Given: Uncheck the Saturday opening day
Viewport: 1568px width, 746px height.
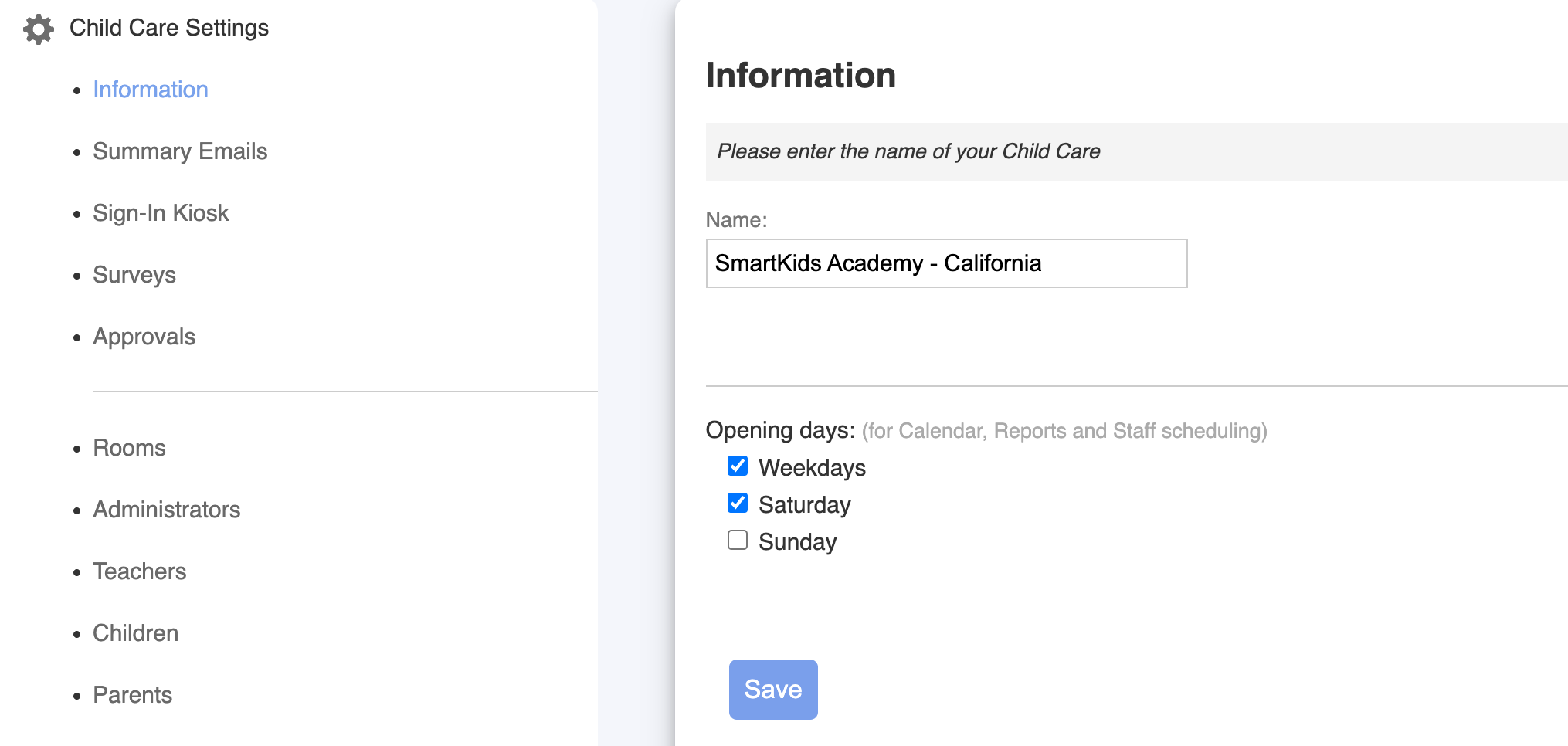Looking at the screenshot, I should click(738, 504).
